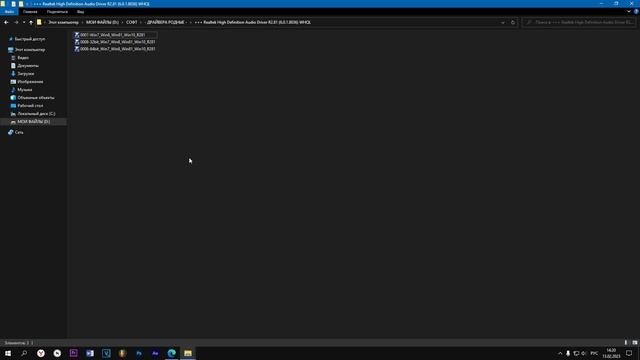The height and width of the screenshot is (360, 640).
Task: Switch to large icons view in status bar
Action: [635, 343]
